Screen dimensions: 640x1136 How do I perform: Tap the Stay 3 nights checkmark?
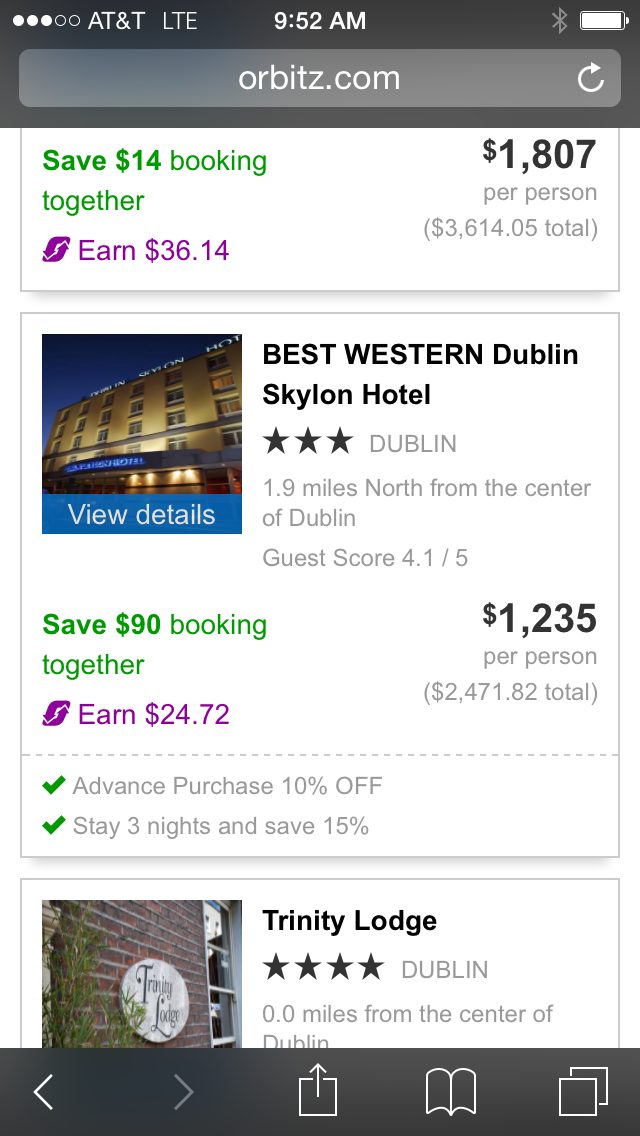coord(54,826)
